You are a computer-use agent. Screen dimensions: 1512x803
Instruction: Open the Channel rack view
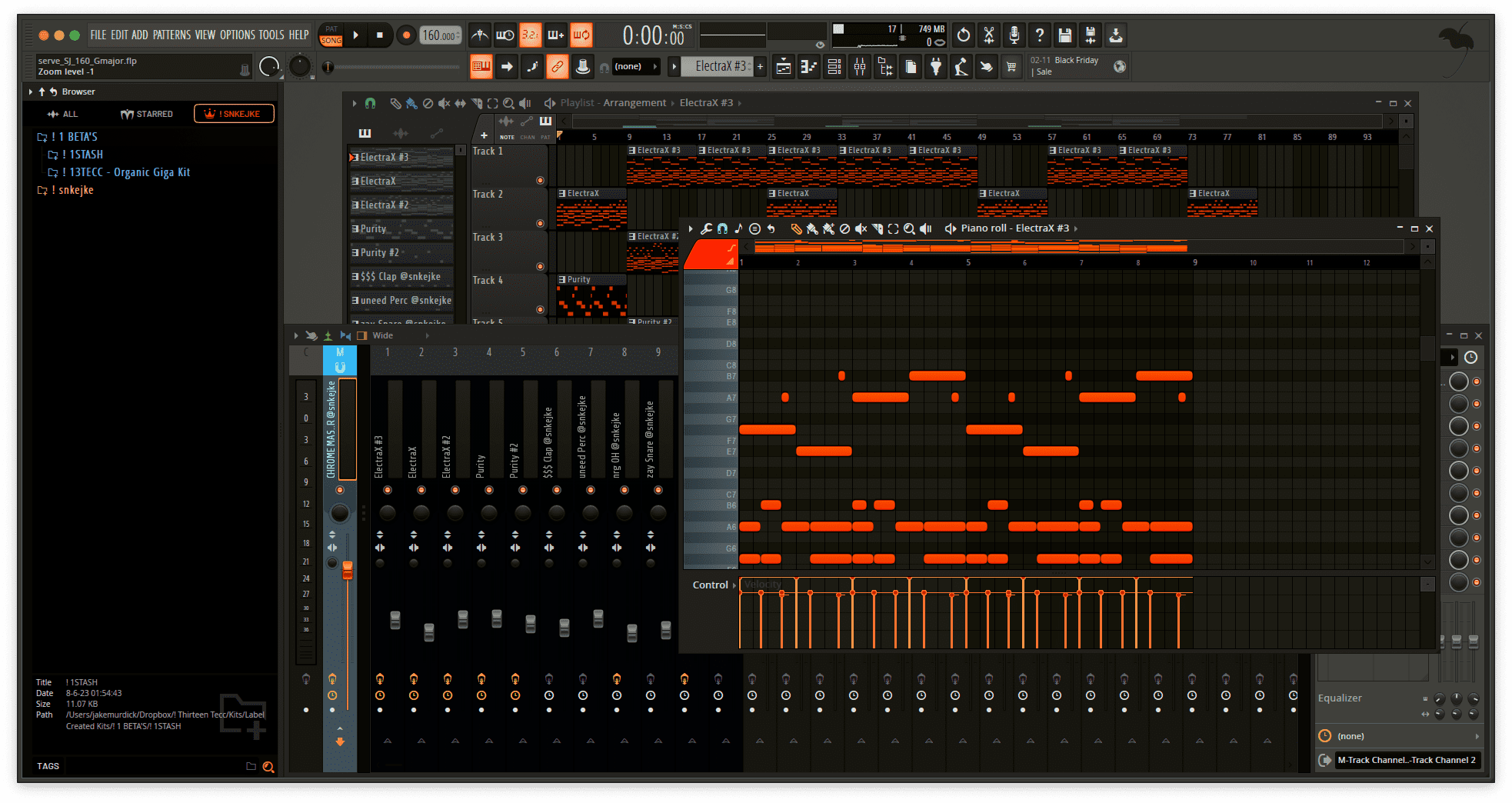tap(834, 67)
